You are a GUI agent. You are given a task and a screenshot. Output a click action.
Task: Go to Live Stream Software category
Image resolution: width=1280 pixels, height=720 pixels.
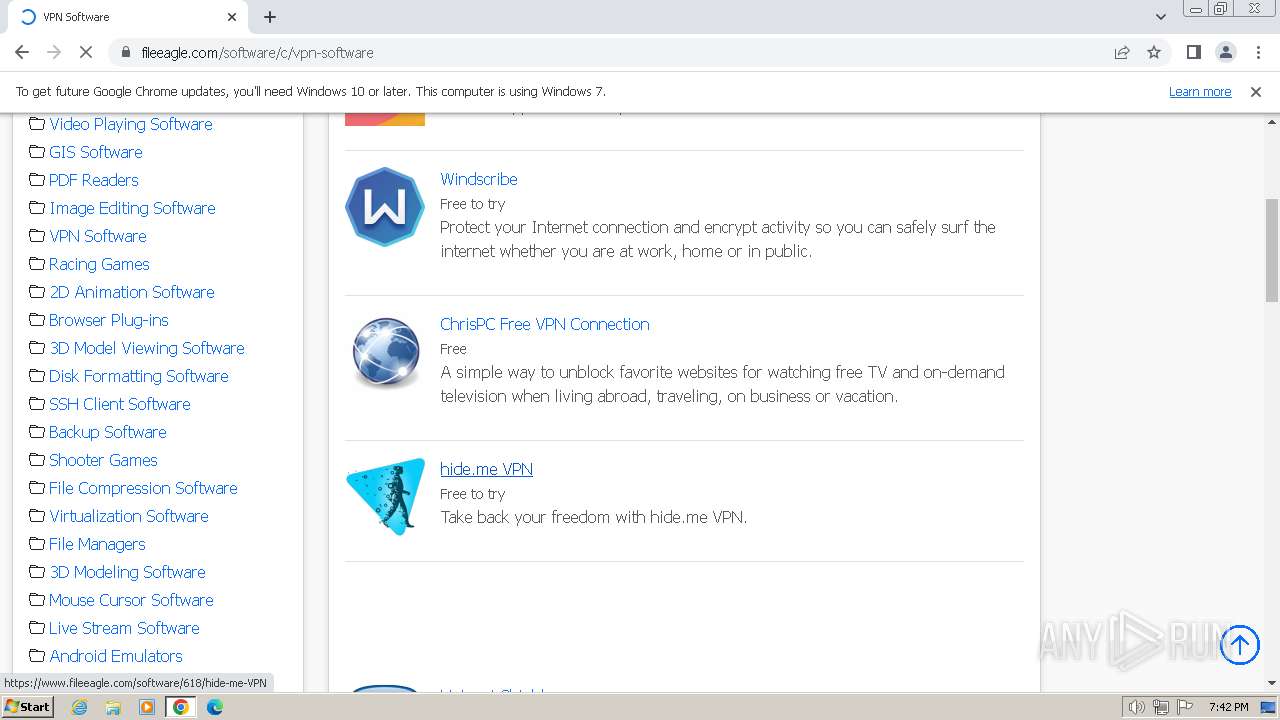point(124,628)
